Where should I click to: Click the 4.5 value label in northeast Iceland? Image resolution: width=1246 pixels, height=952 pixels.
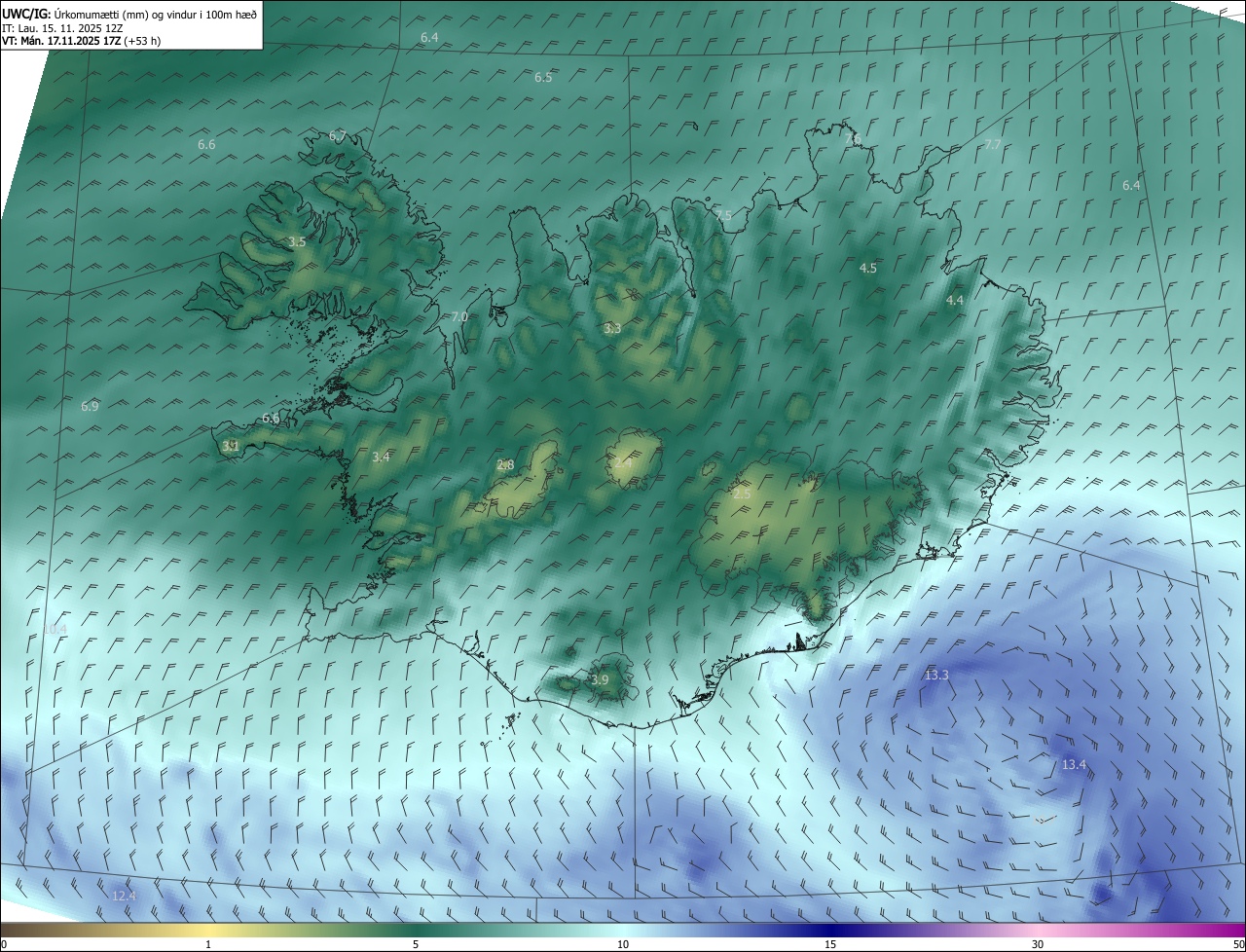[x=868, y=268]
